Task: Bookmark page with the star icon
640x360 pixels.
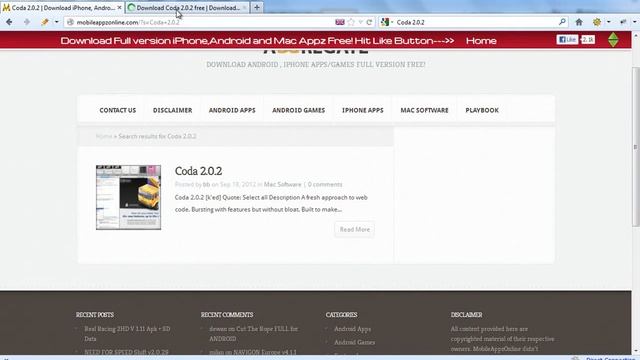Action: [351, 22]
